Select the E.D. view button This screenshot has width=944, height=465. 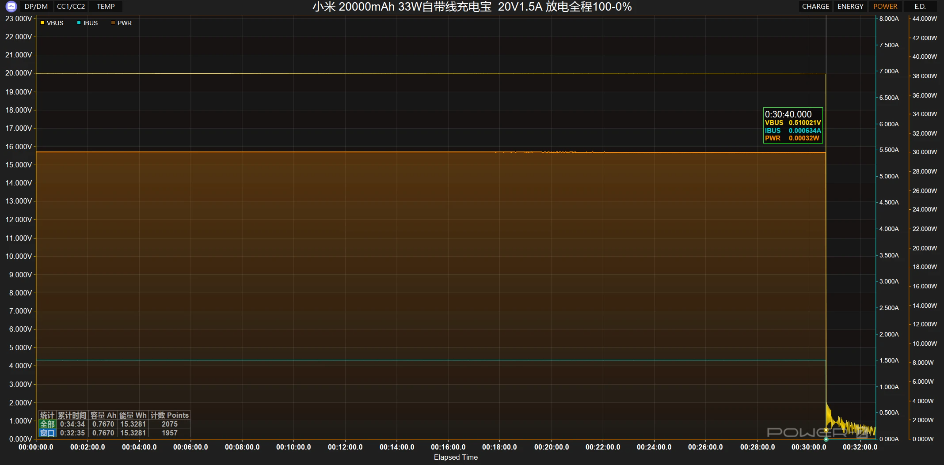click(x=920, y=7)
